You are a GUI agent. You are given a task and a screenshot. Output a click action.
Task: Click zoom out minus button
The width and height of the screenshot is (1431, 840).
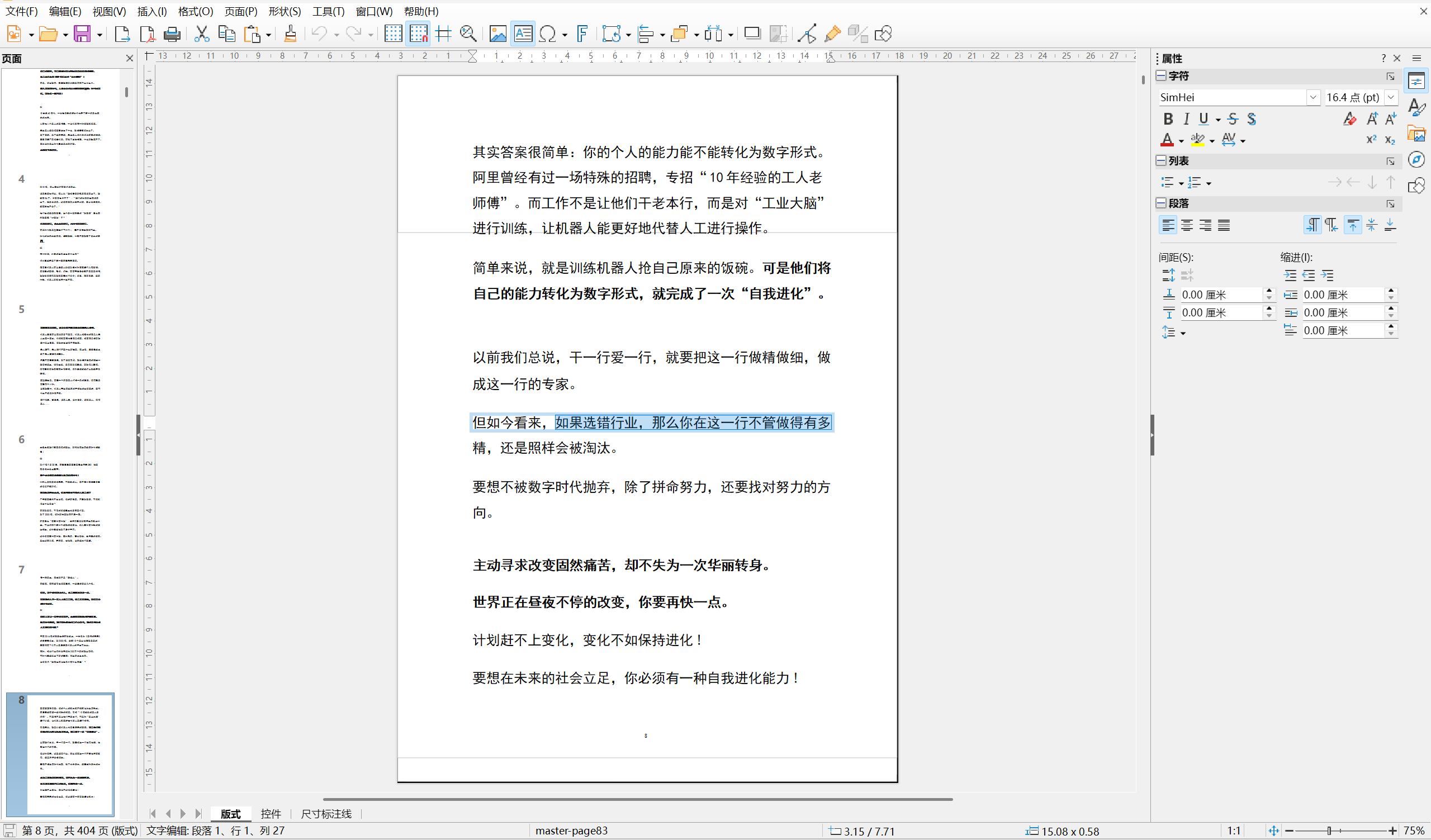[1289, 830]
